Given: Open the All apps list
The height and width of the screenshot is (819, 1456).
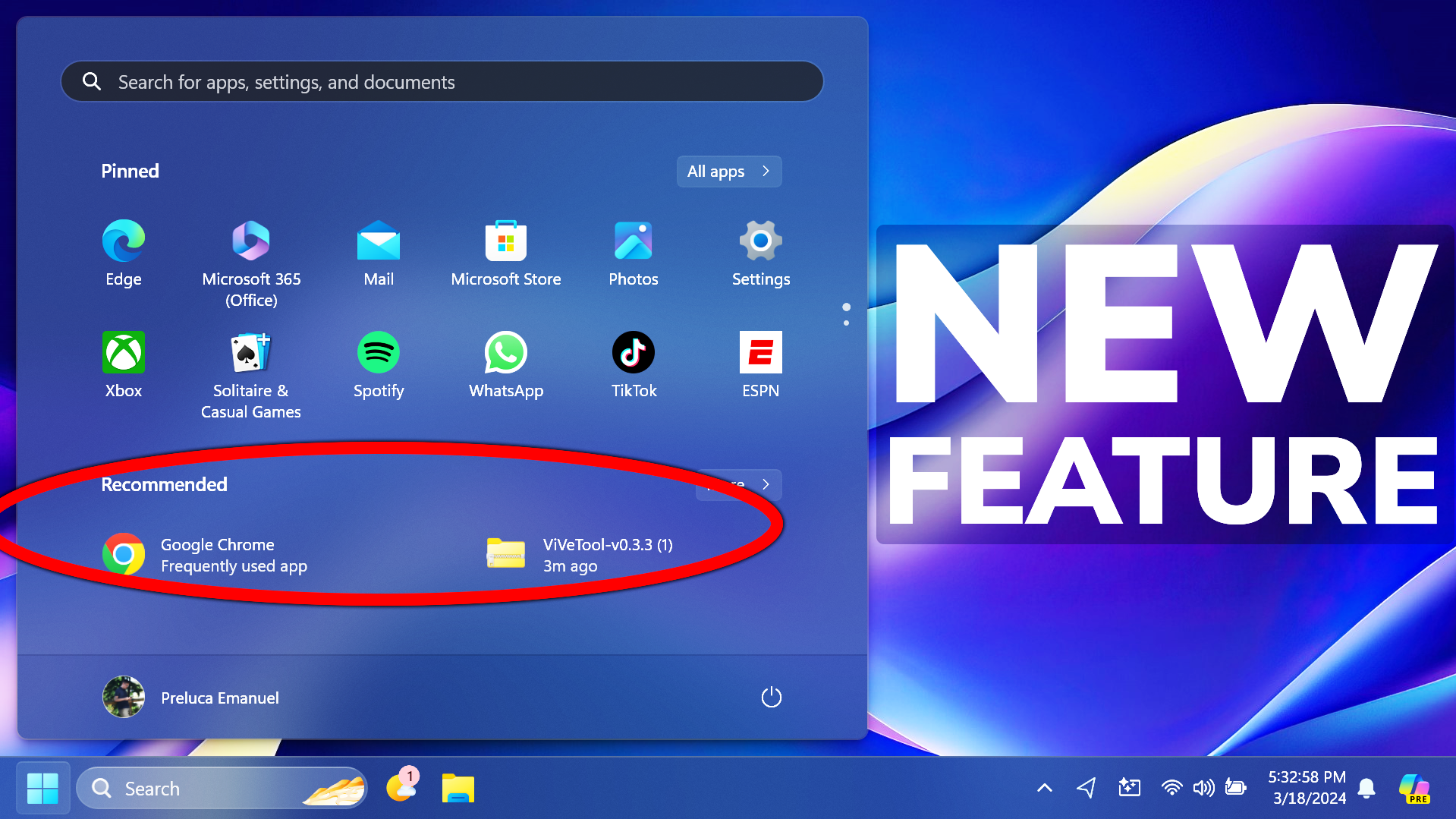Looking at the screenshot, I should pos(728,171).
